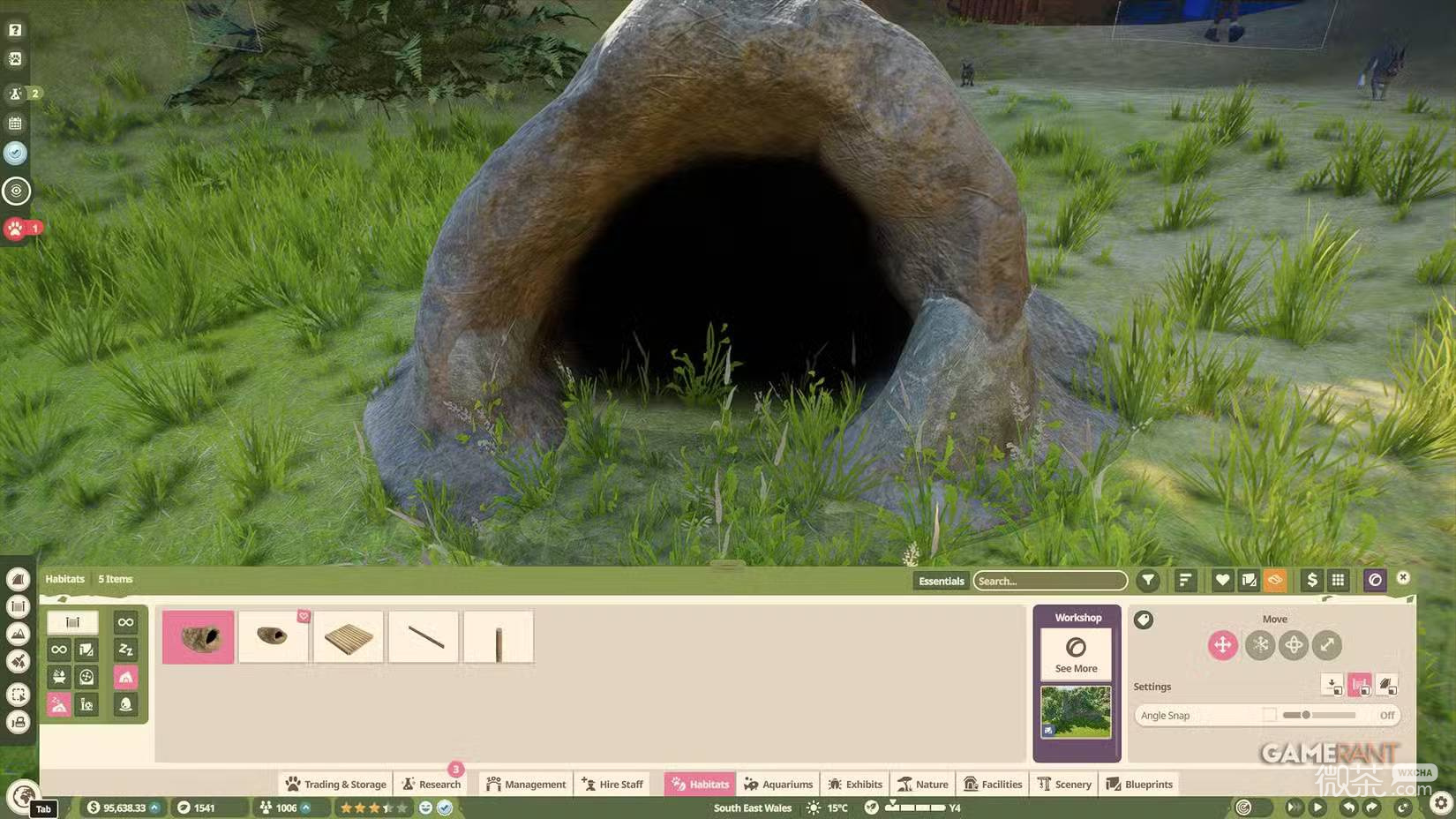Select the barrier fence category icon

[72, 622]
